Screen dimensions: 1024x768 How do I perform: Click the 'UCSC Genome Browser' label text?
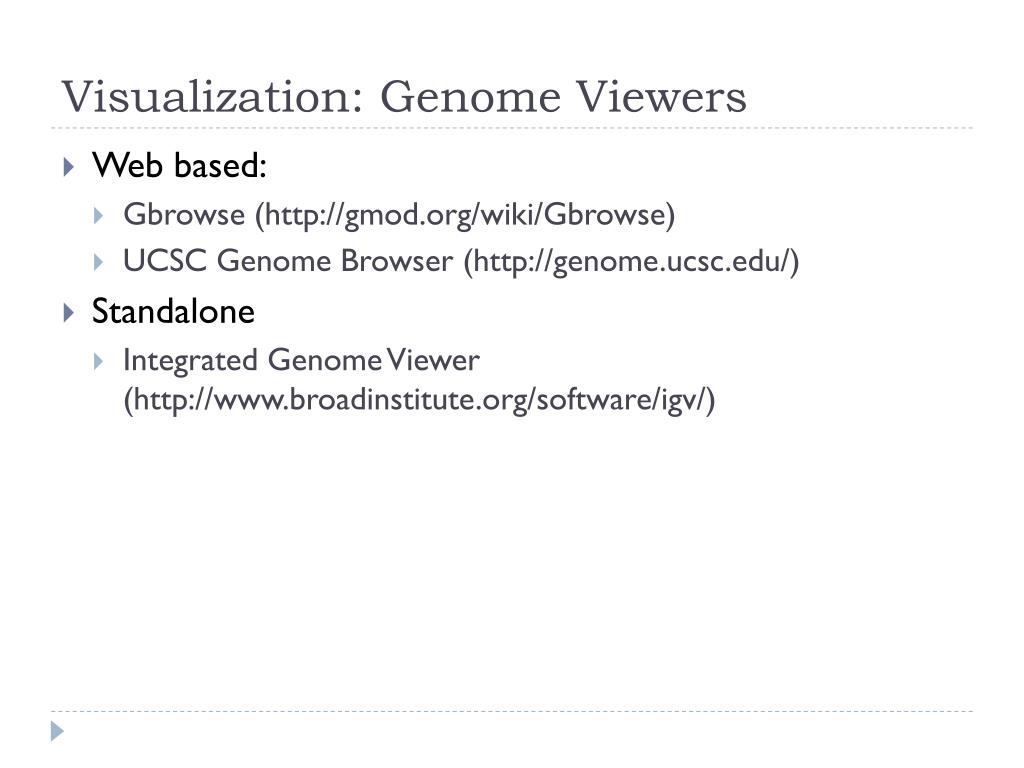(x=288, y=261)
